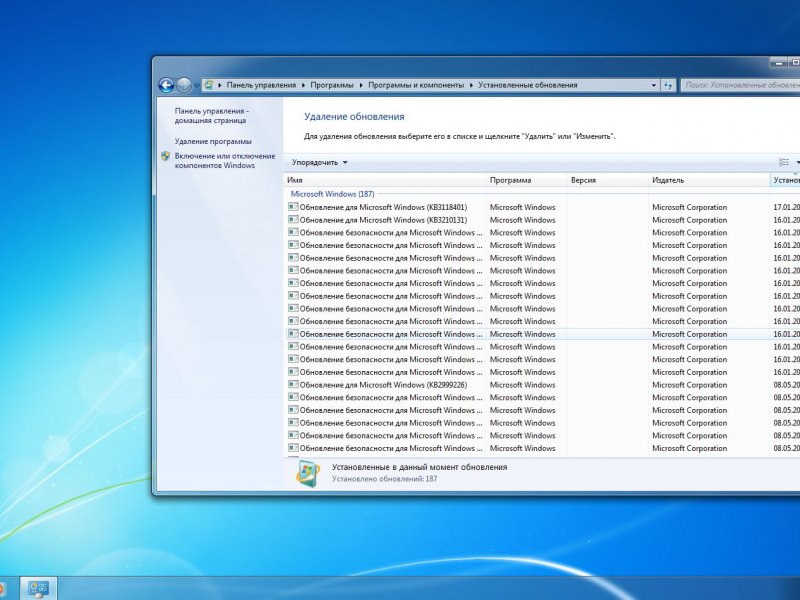This screenshot has width=800, height=600.
Task: Select 'Панель управления' breadcrumb
Action: (x=261, y=85)
